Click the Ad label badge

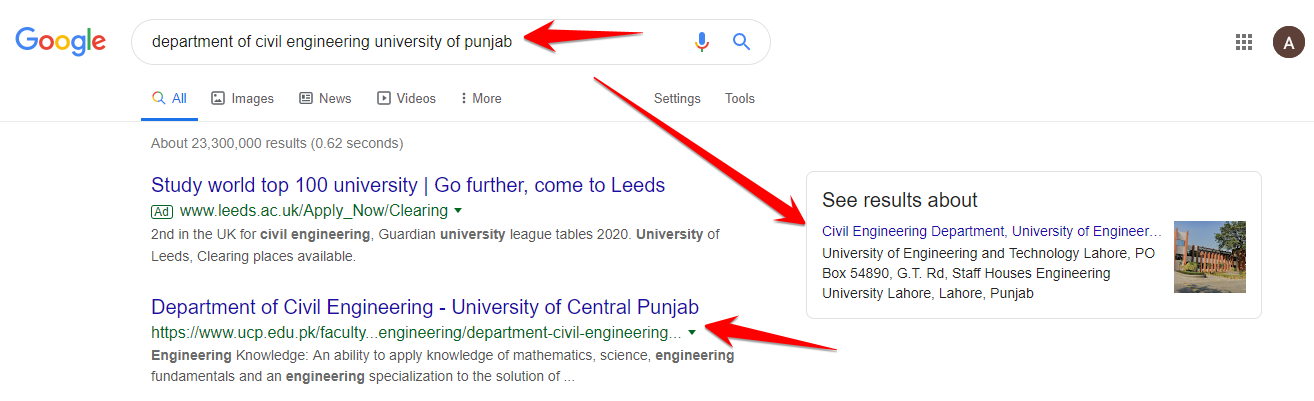pyautogui.click(x=161, y=211)
